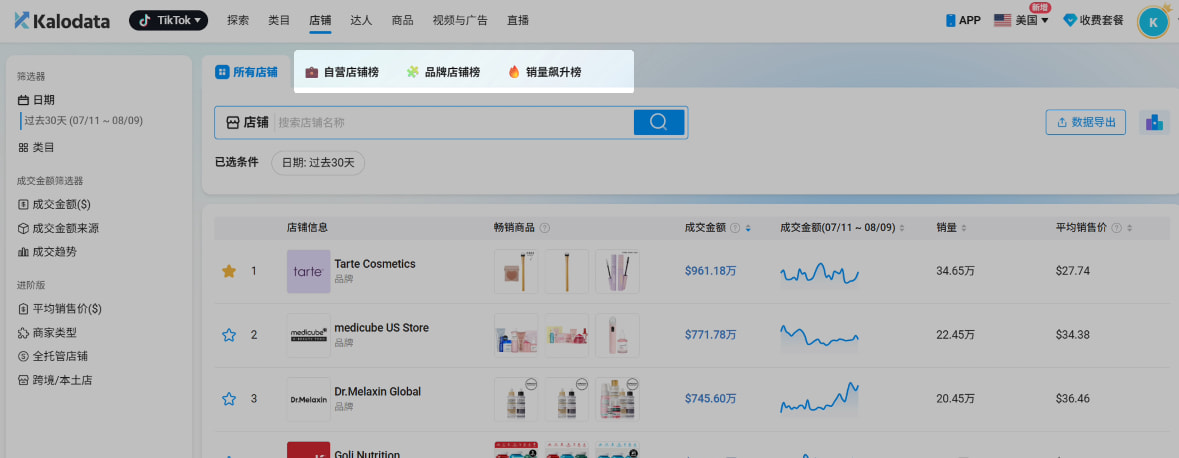Open the 达人 menu

361,20
